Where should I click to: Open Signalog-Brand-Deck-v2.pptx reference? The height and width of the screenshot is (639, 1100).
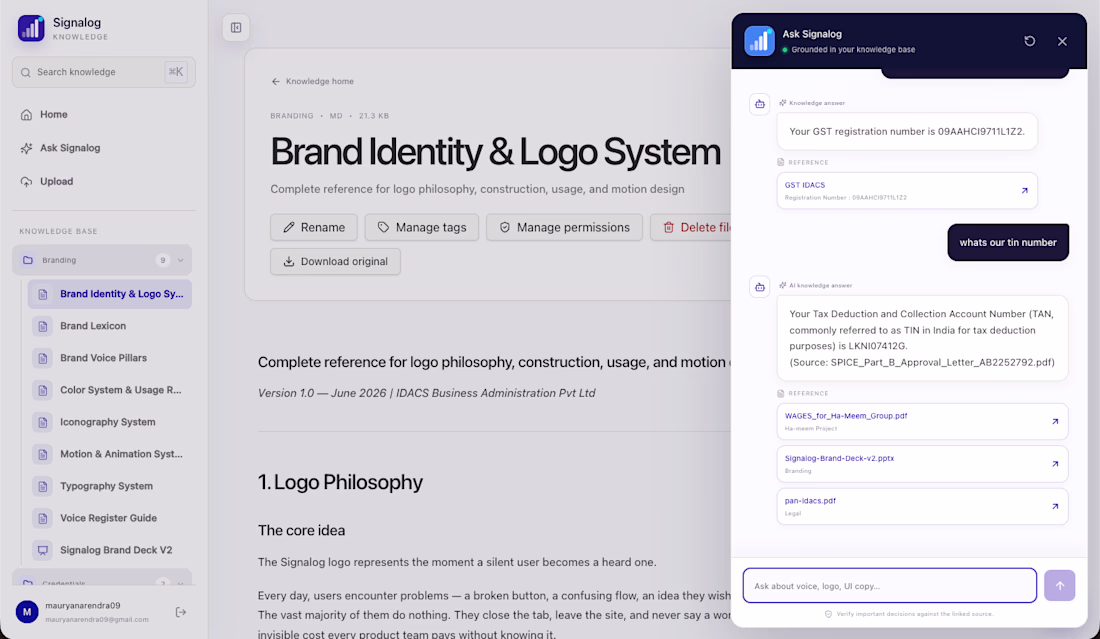(922, 464)
